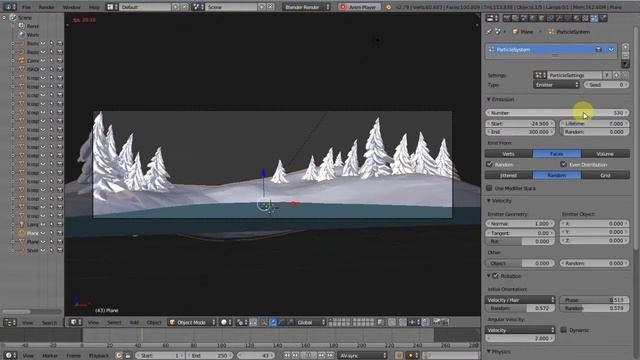
Task: Select Faces emit-from button
Action: (557, 153)
